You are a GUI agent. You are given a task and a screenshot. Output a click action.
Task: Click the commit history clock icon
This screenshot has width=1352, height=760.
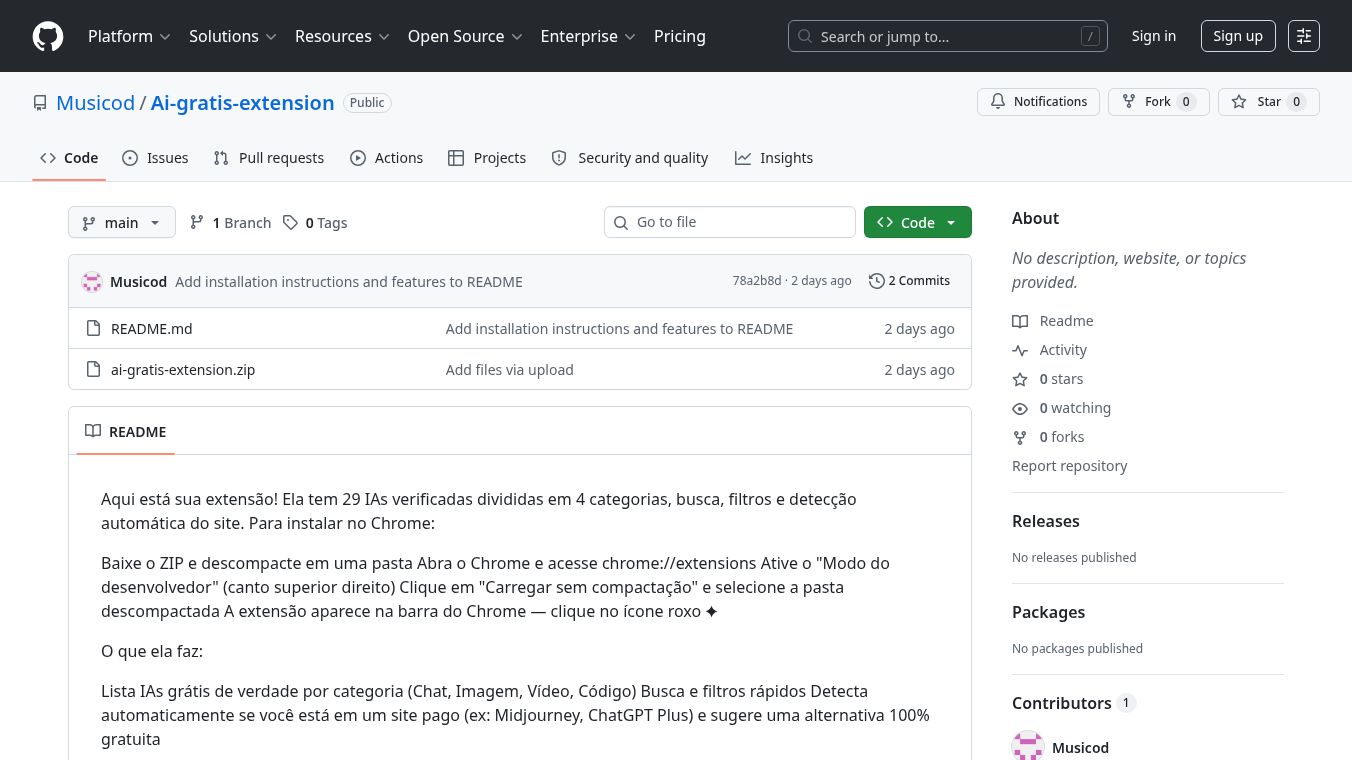[x=876, y=281]
